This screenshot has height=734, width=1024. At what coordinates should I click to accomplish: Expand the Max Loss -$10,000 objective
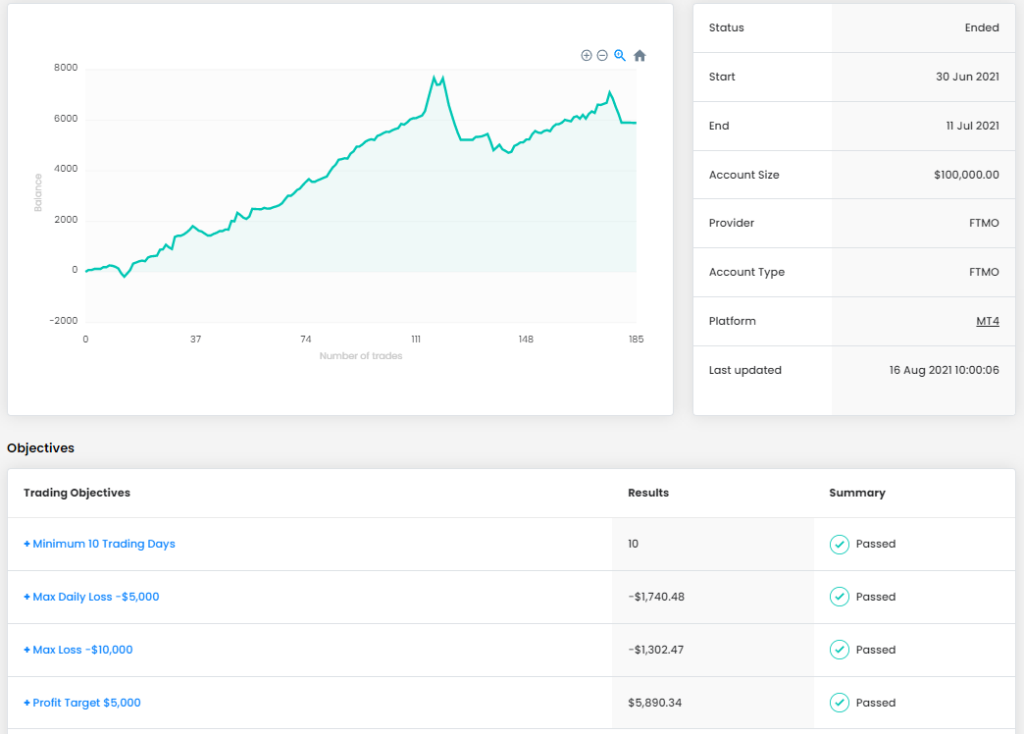pyautogui.click(x=78, y=650)
